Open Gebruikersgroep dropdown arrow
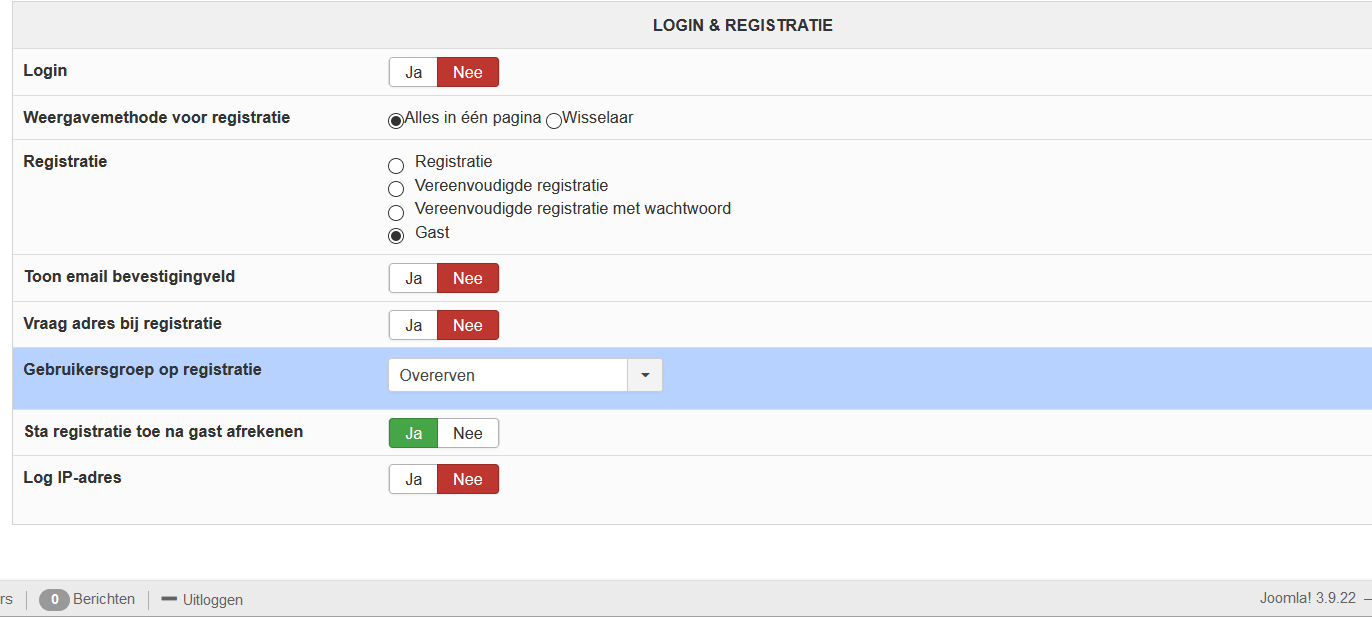Viewport: 1372px width, 617px height. click(x=645, y=376)
